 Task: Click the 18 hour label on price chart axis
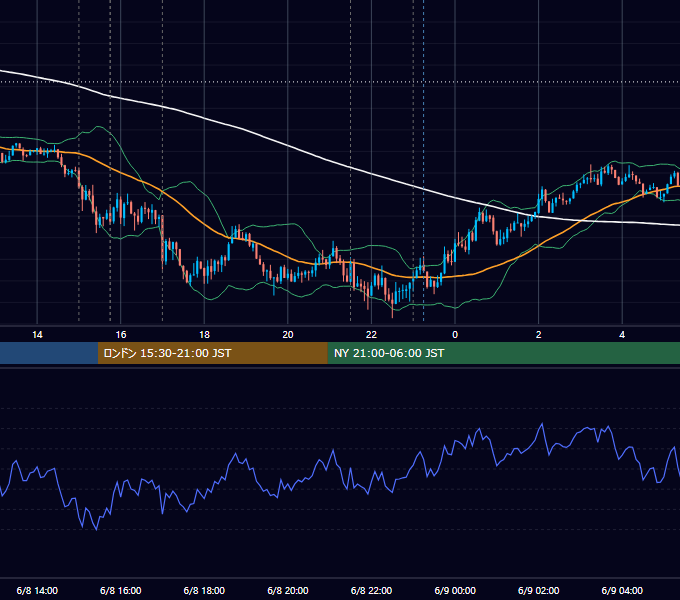tap(204, 335)
